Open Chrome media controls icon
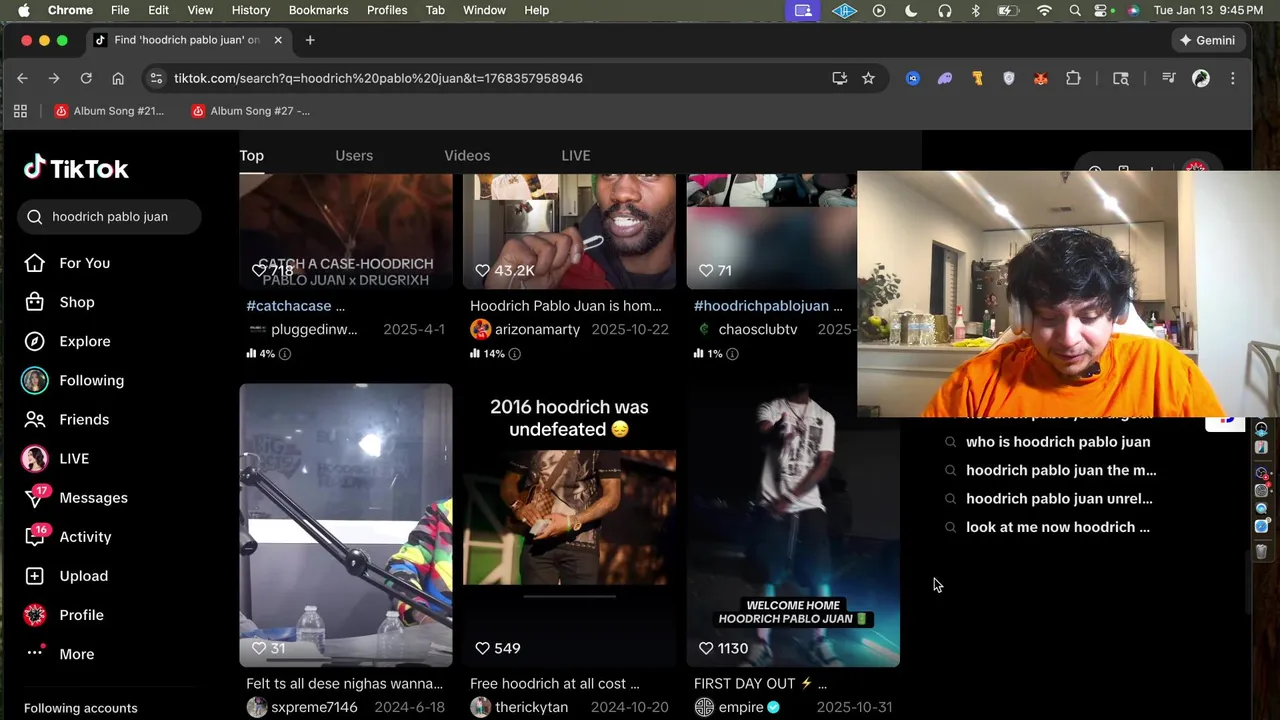 pyautogui.click(x=1169, y=78)
